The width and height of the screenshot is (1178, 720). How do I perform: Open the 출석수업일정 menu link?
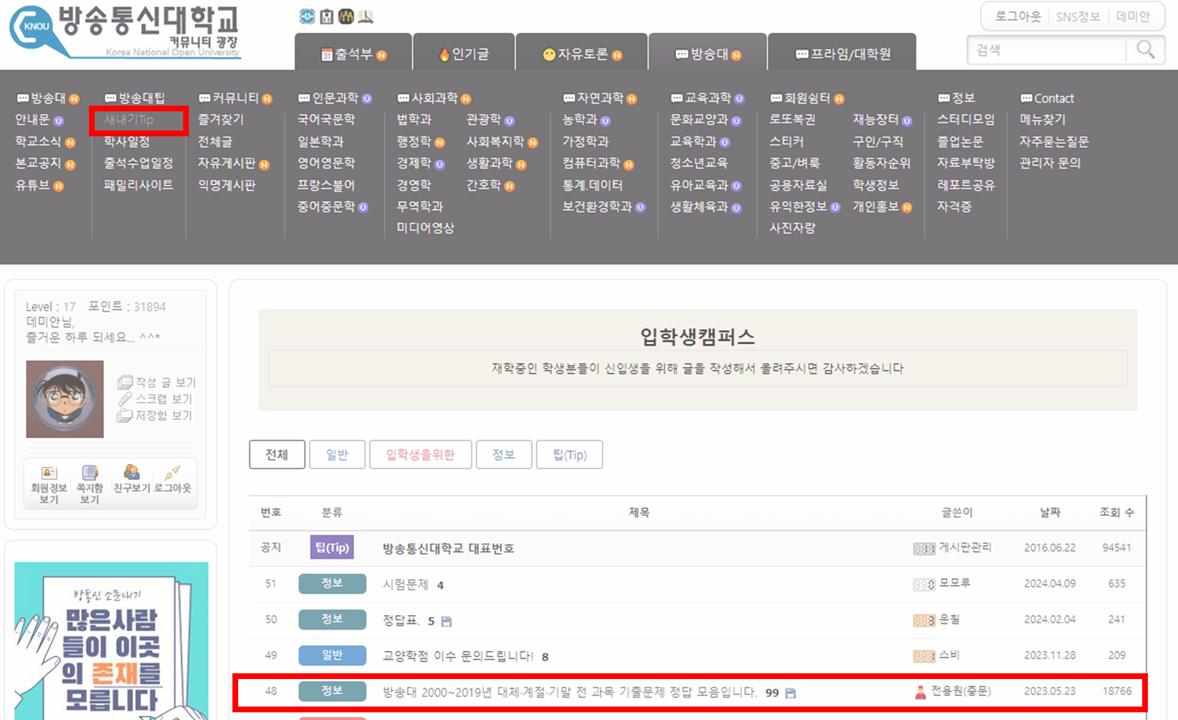click(138, 163)
